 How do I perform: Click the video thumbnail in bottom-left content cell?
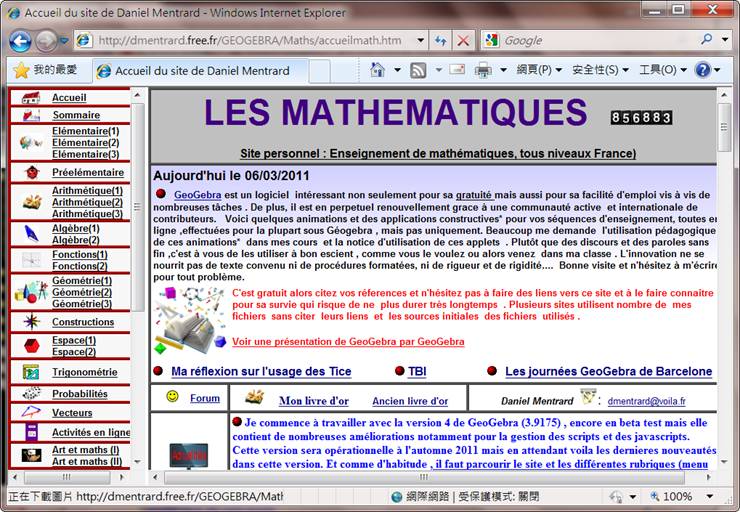189,455
